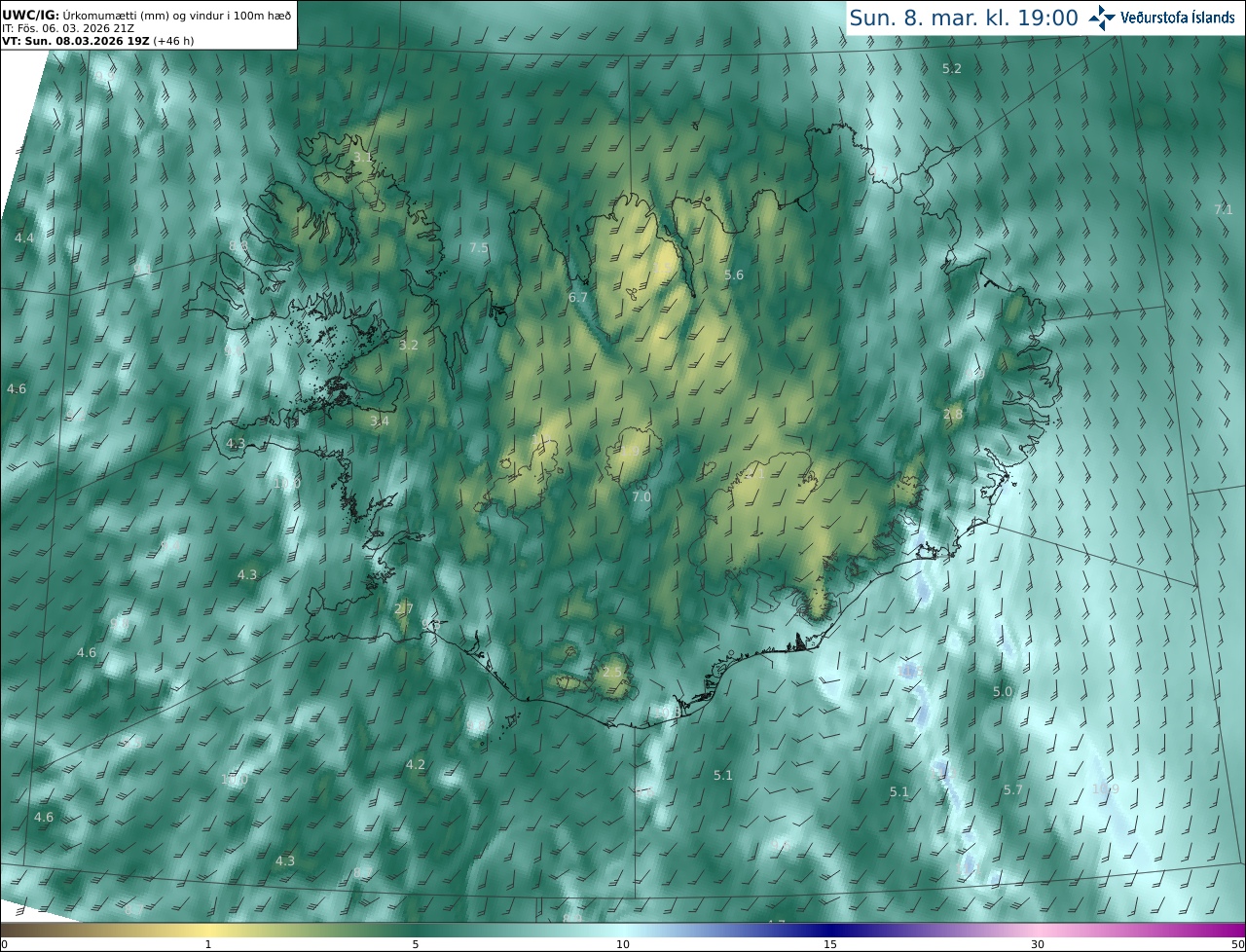The height and width of the screenshot is (952, 1246).
Task: Click the 'Sun. 8. mar. kl. 19:00' timestamp
Action: point(964,18)
